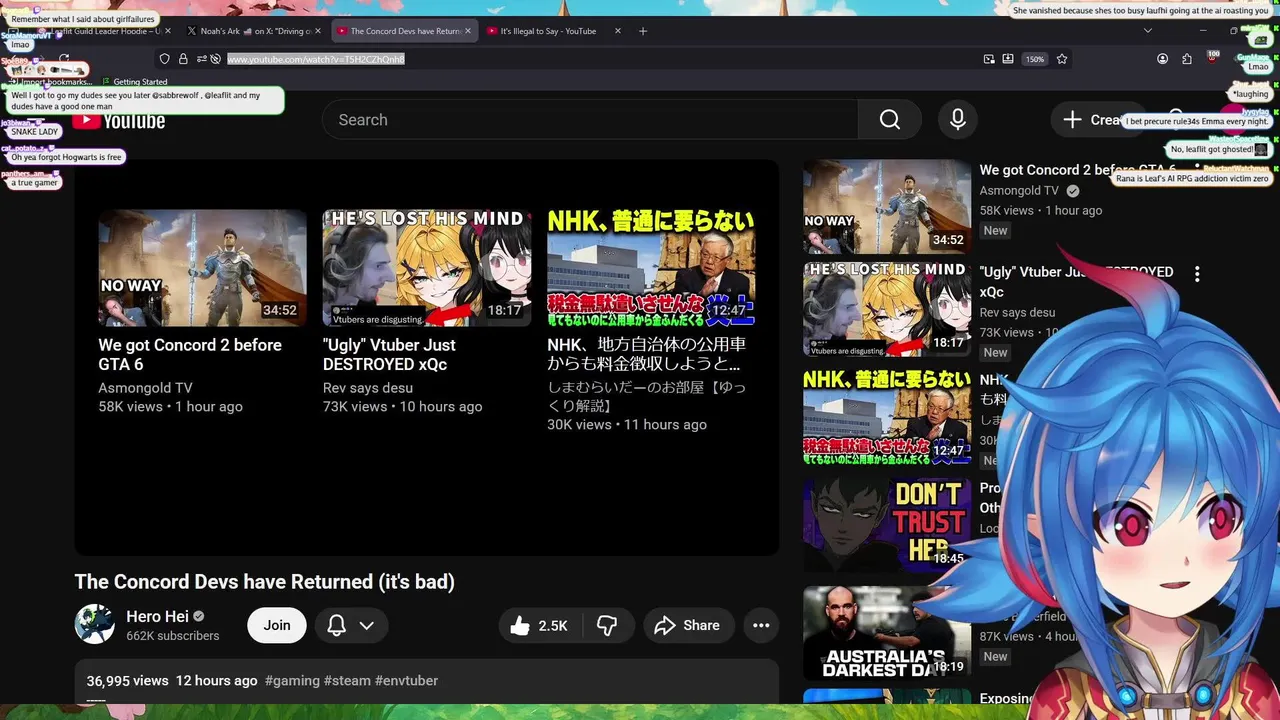Click 662K subscribers text

pos(172,636)
